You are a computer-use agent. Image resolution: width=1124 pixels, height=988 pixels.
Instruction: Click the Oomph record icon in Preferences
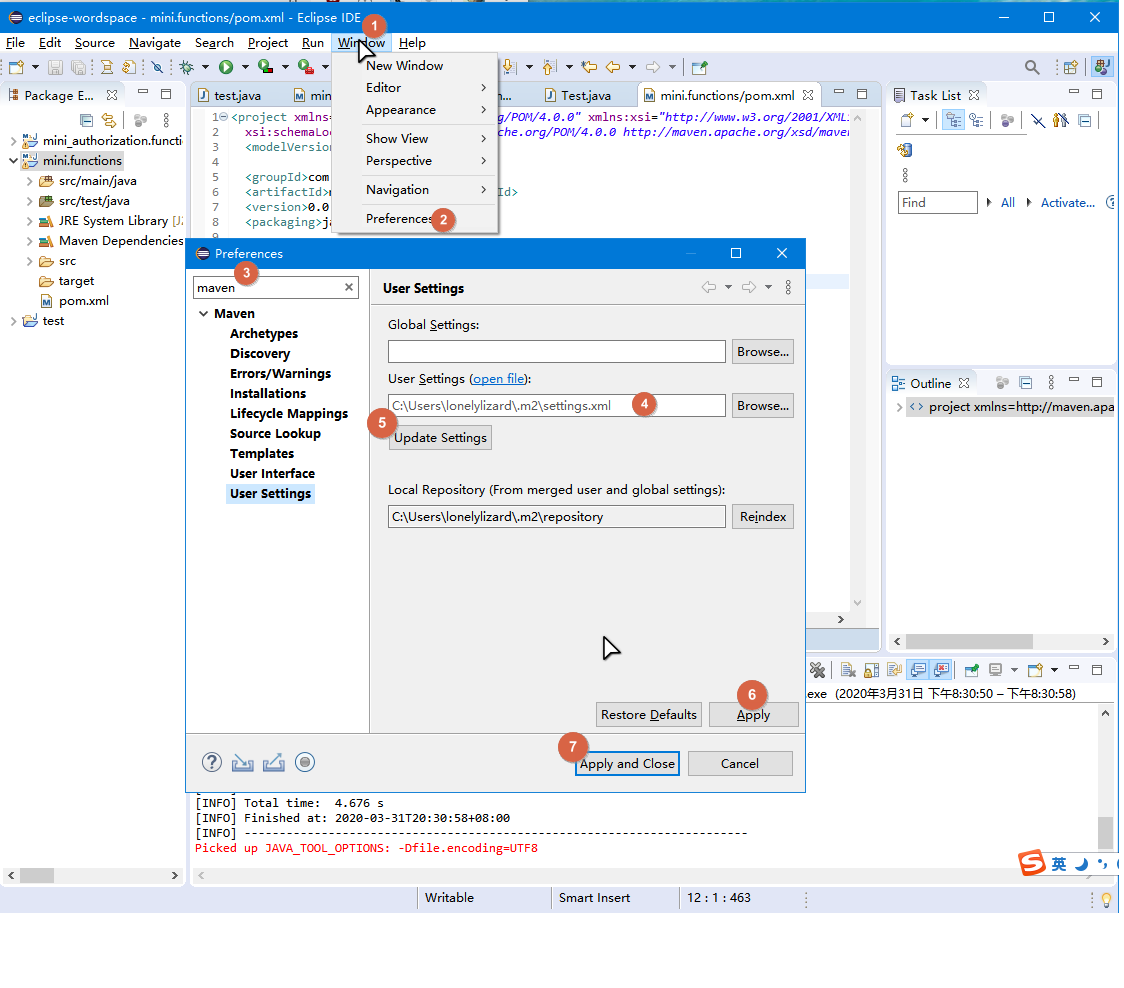tap(305, 762)
